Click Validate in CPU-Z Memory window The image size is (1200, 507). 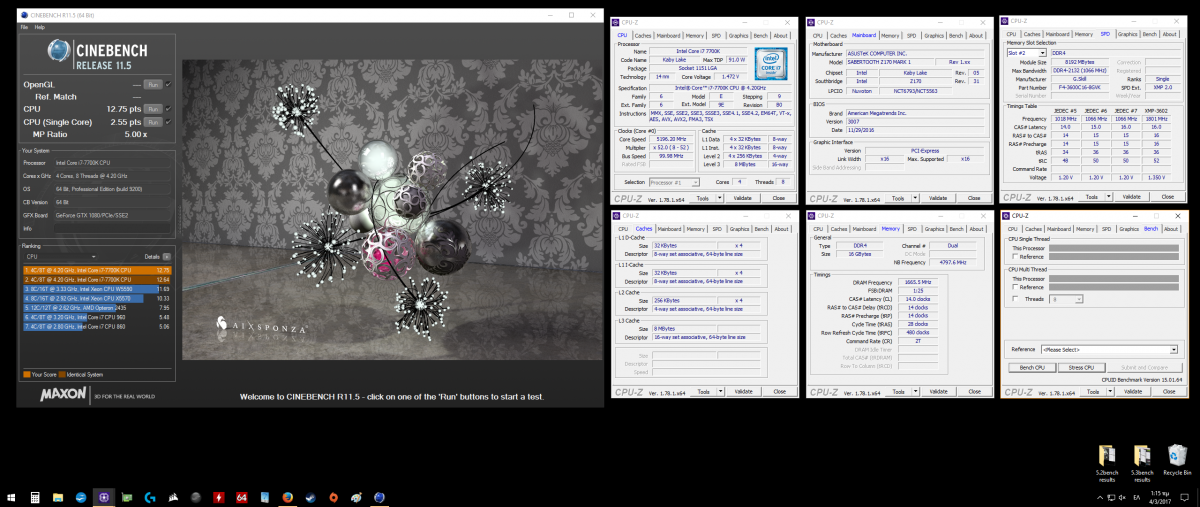pos(938,392)
